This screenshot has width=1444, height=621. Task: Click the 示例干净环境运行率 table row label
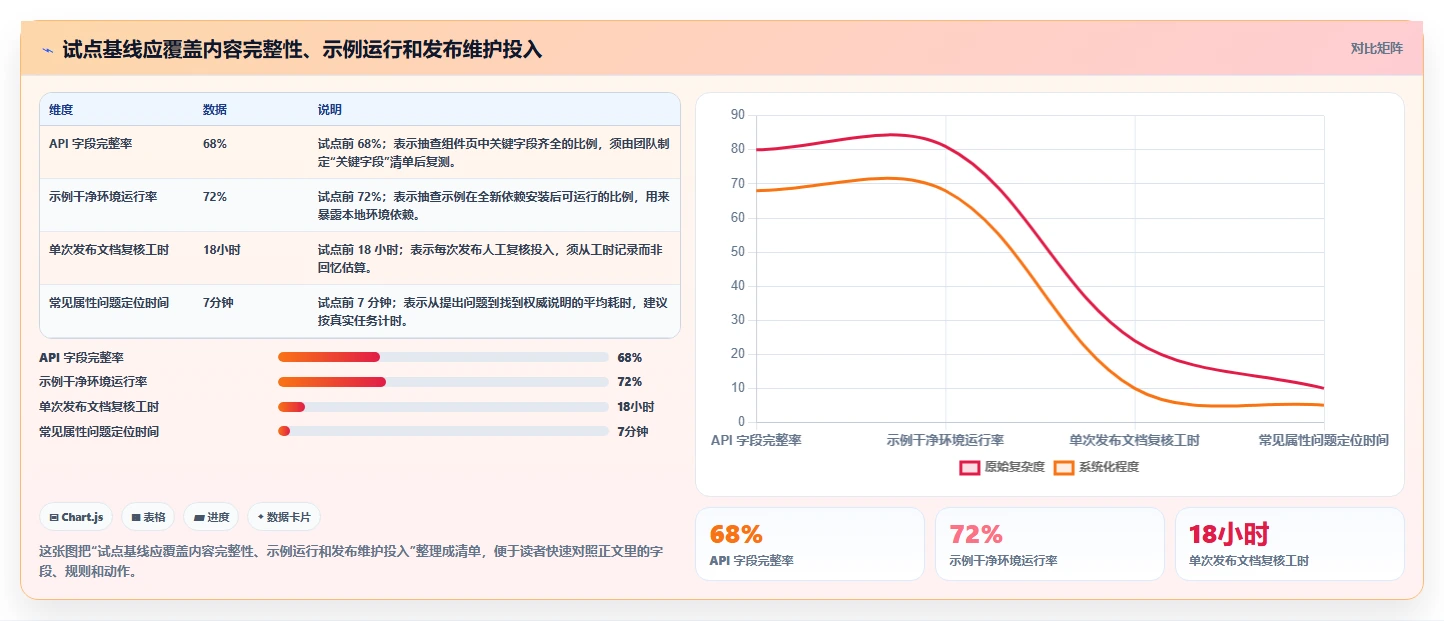[x=103, y=197]
